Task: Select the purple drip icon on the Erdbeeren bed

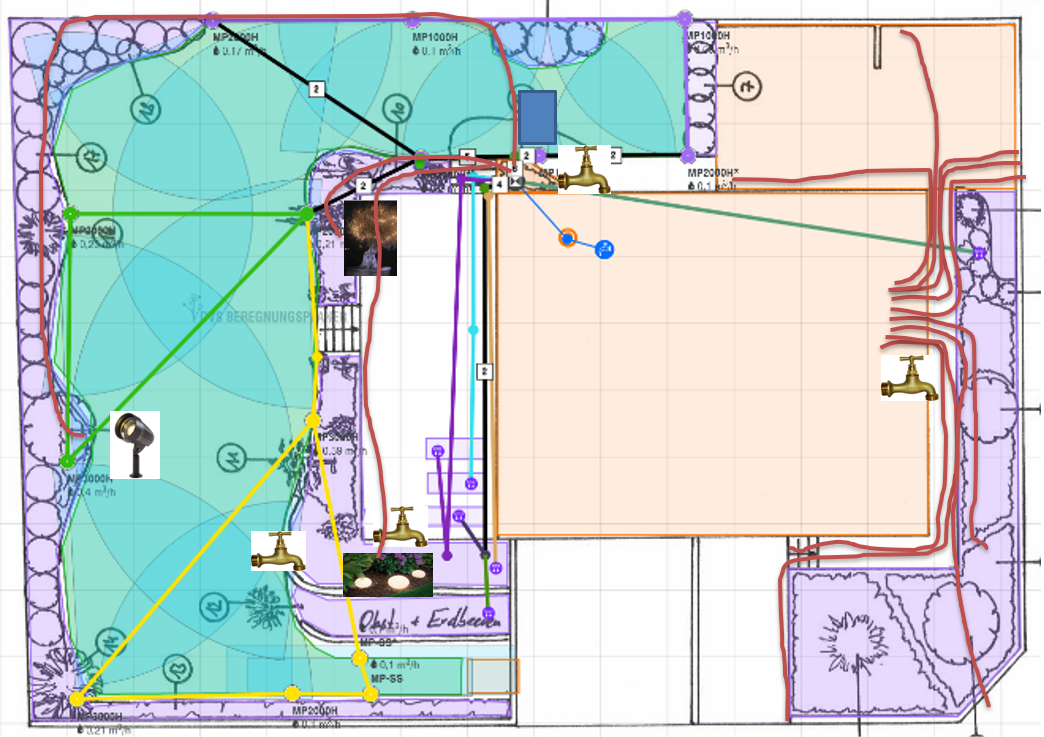Action: point(488,613)
